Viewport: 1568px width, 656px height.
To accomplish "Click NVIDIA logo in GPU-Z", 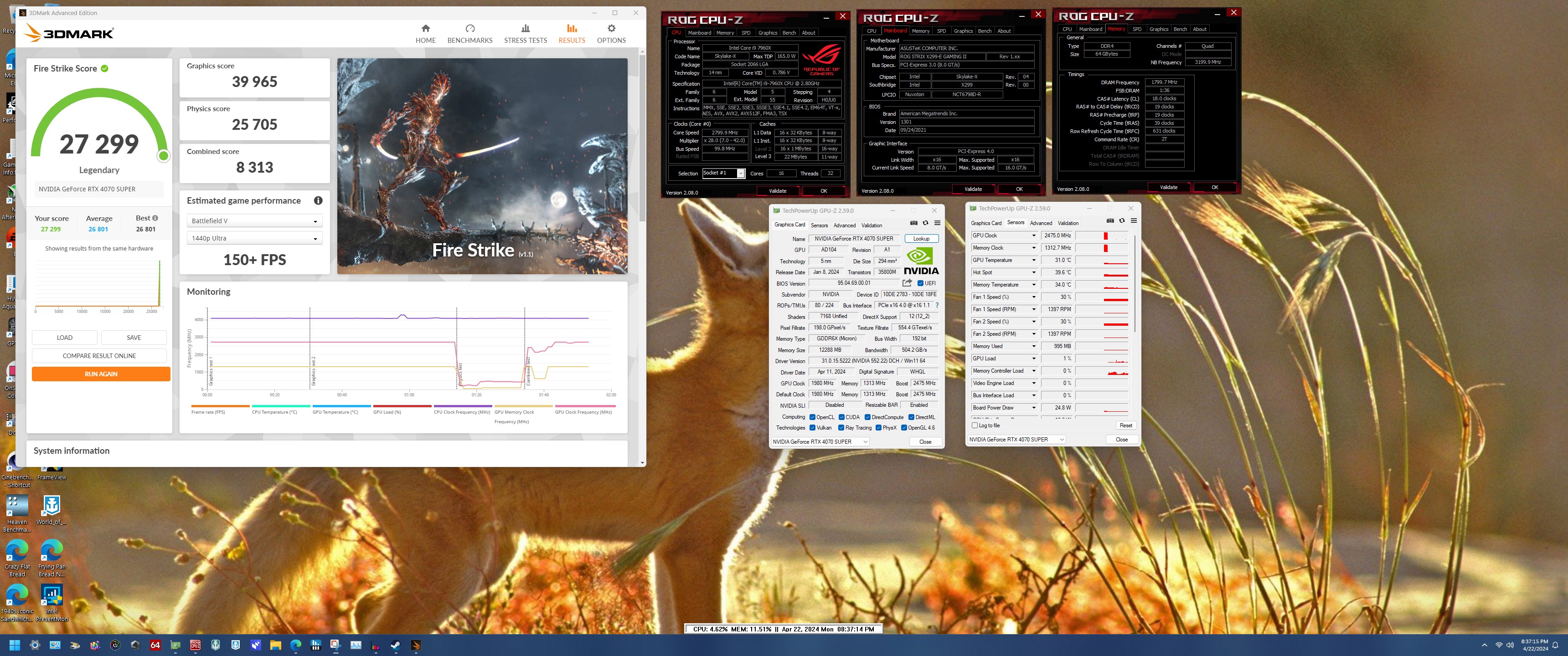I will pos(921,261).
